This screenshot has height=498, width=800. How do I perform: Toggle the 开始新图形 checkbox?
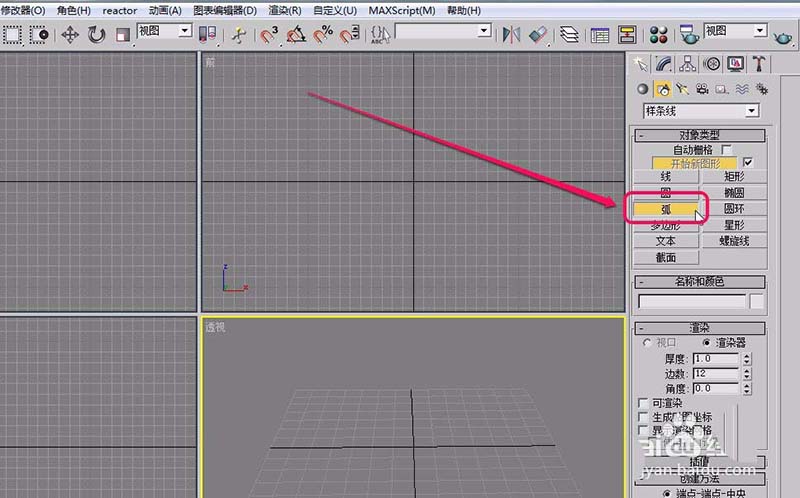(748, 163)
